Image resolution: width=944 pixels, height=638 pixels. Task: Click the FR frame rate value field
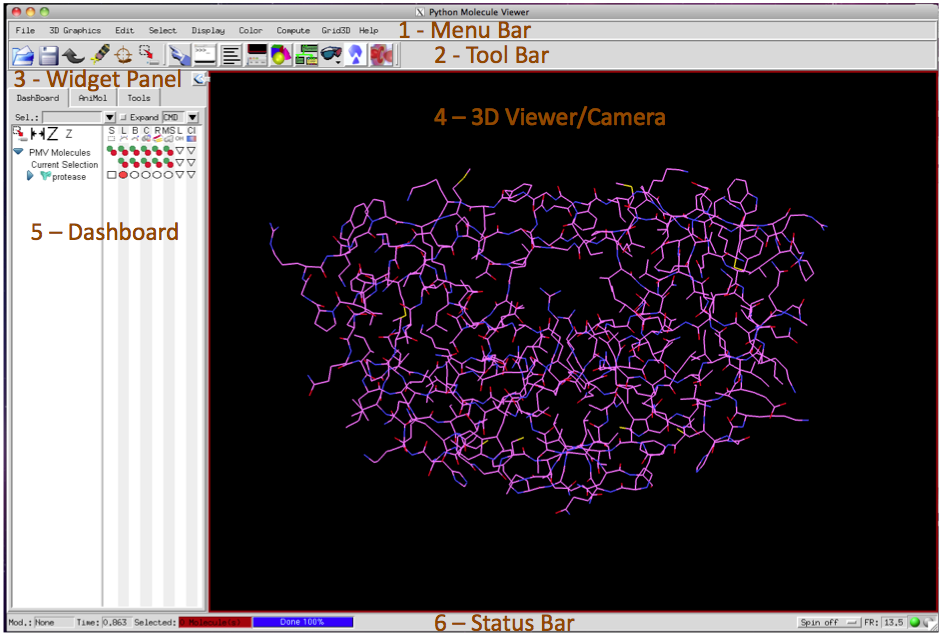pyautogui.click(x=894, y=622)
